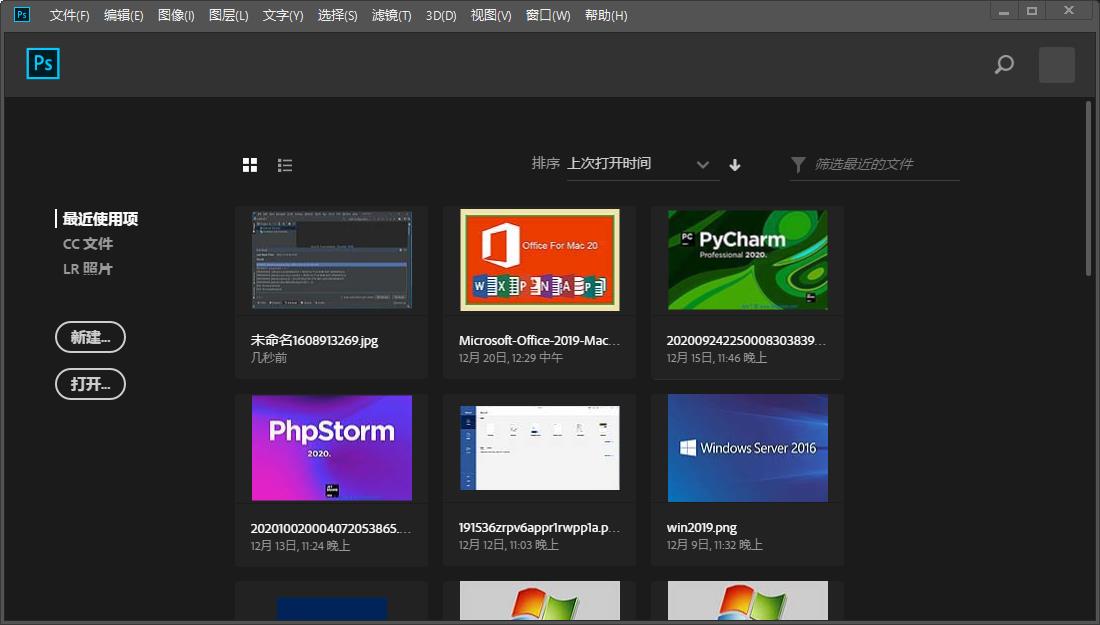Click the 12月 20日, 12:29 中午 timestamp
This screenshot has width=1100, height=625.
point(511,358)
